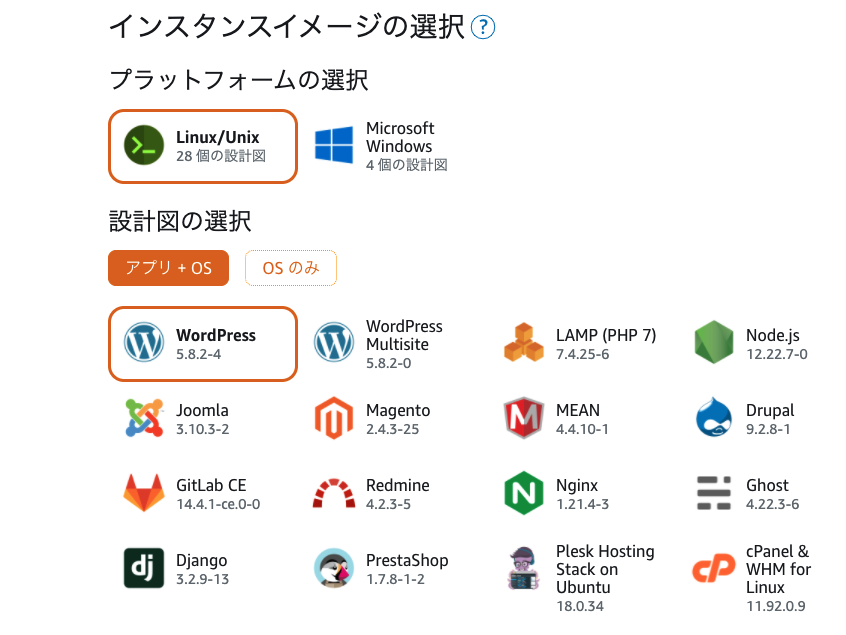Viewport: 846px width, 635px height.
Task: Click the 4 個の設計図 count text
Action: coord(407,165)
